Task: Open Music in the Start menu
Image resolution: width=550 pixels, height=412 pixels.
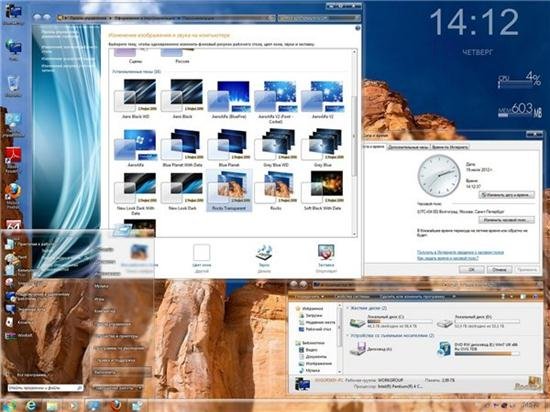Action: (101, 286)
